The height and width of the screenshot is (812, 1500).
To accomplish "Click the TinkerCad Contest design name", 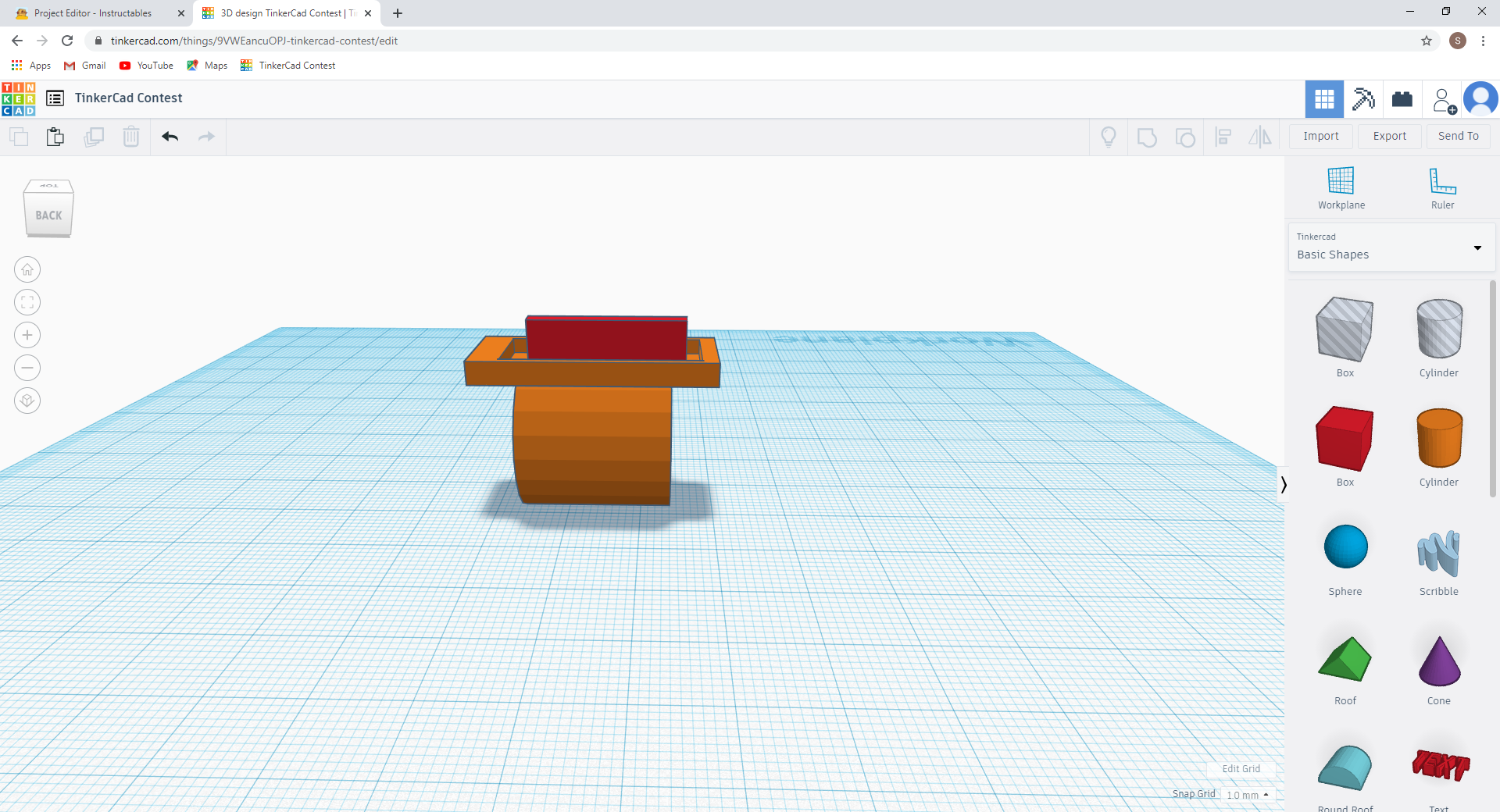I will coord(129,98).
